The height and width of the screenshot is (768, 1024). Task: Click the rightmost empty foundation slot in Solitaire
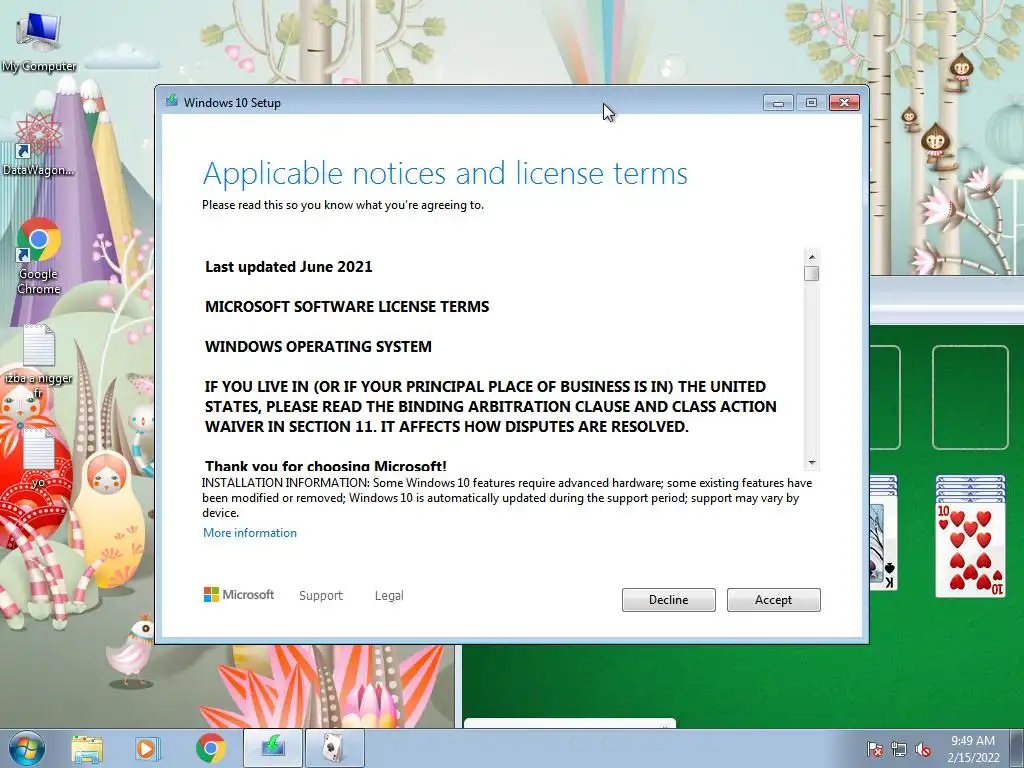coord(970,398)
